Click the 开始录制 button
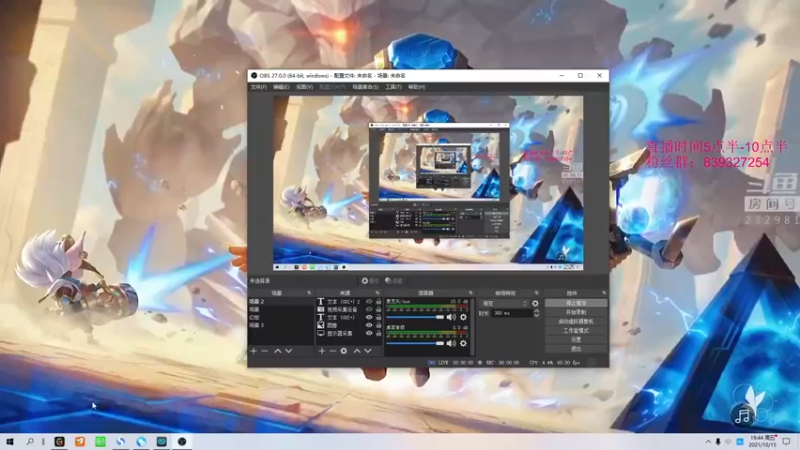 [576, 312]
